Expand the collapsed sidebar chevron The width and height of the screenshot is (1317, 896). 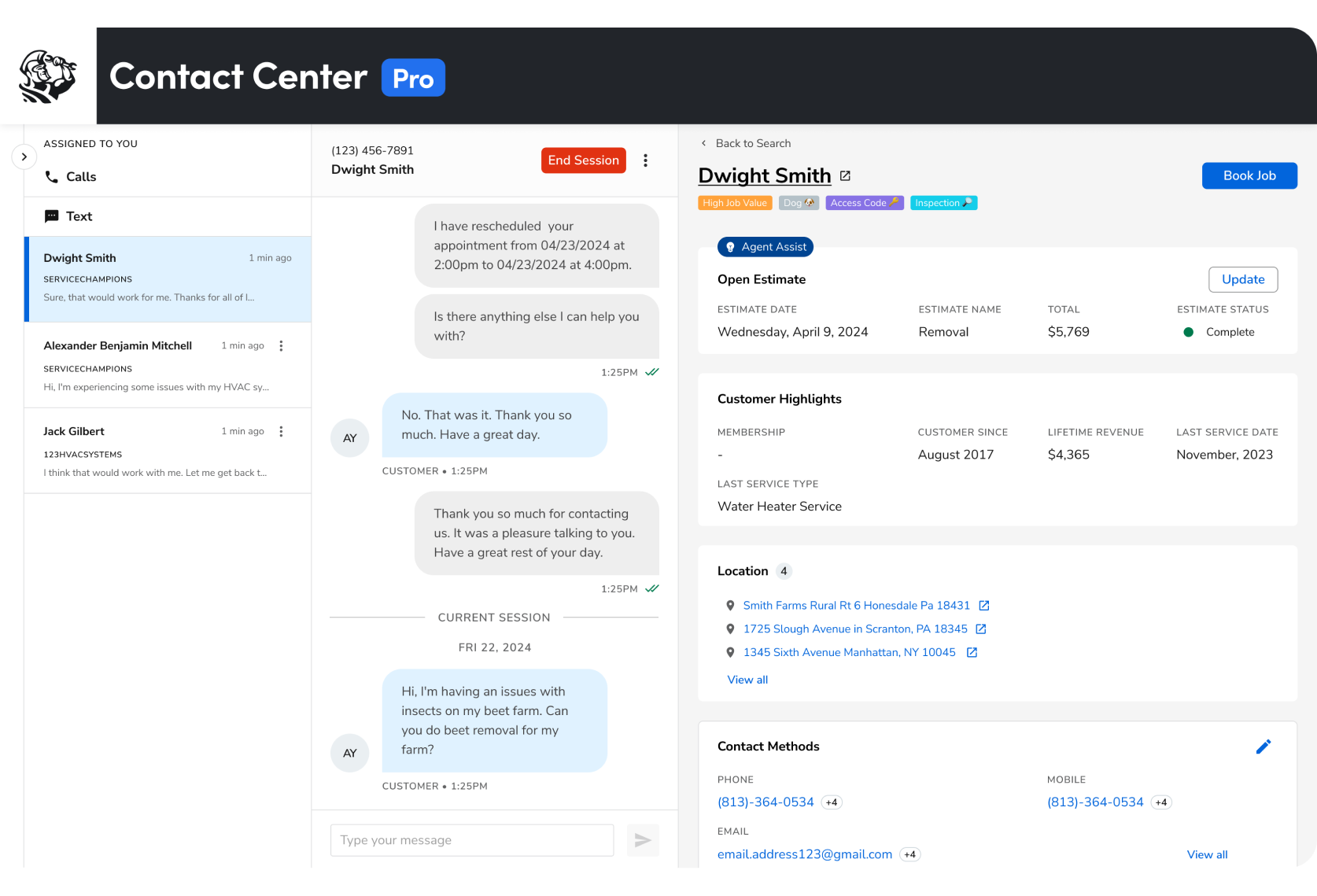click(24, 157)
